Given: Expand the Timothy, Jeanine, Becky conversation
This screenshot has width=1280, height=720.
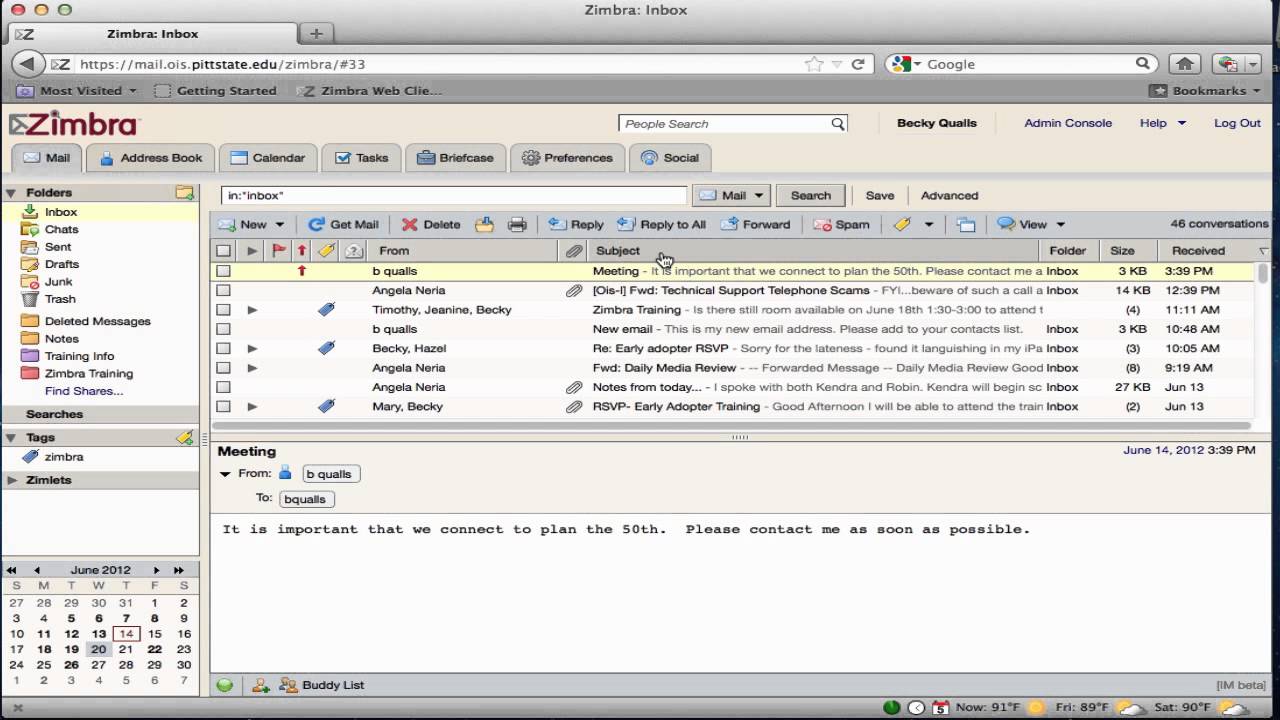Looking at the screenshot, I should tap(252, 310).
